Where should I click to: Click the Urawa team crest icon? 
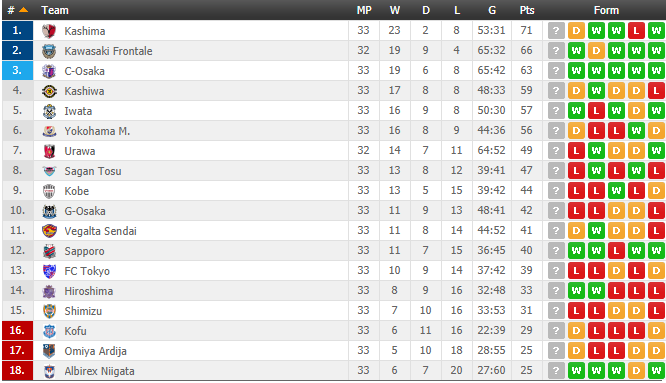(x=49, y=151)
